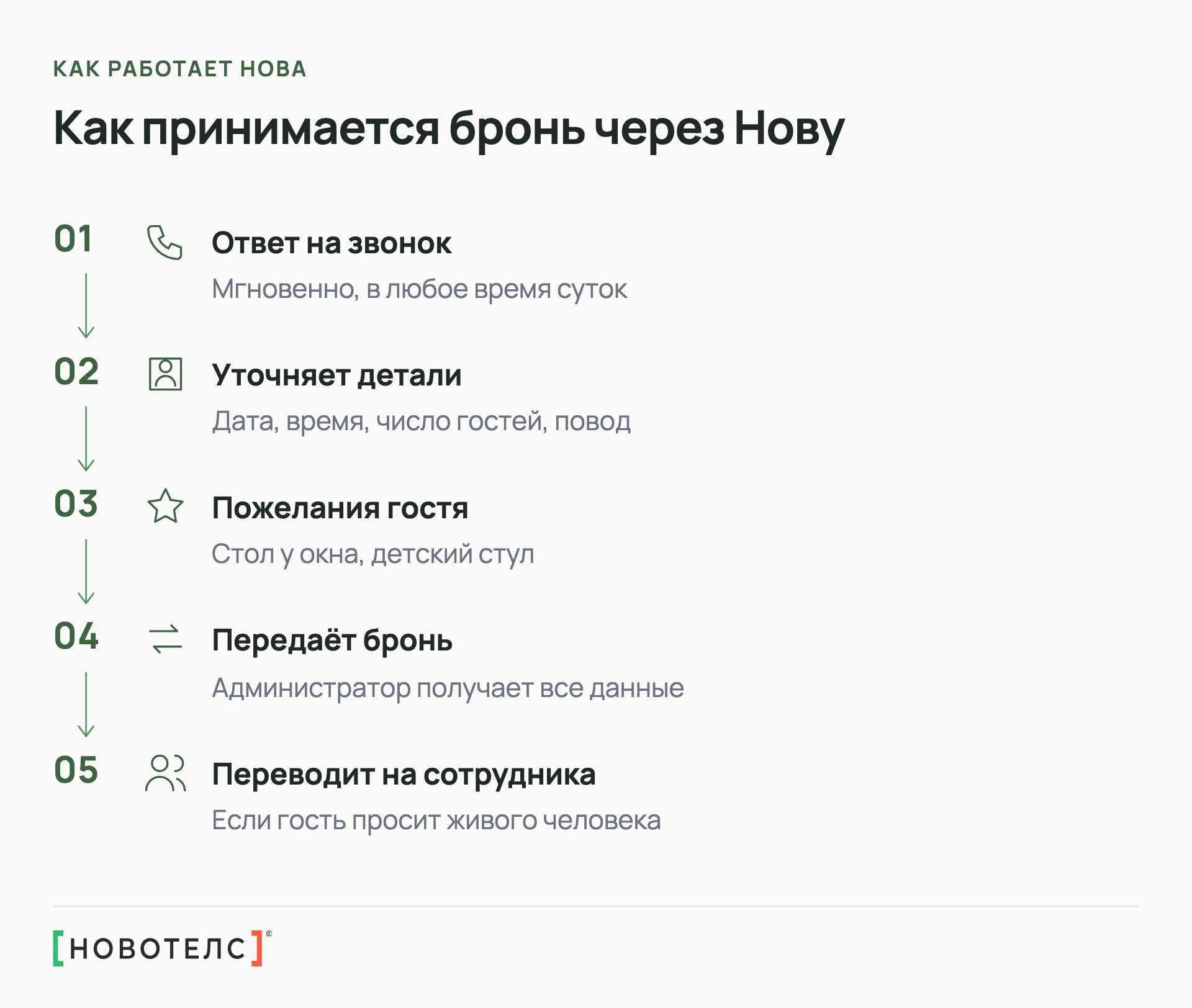
Task: Click the text Администратор получает все данные
Action: [x=448, y=688]
